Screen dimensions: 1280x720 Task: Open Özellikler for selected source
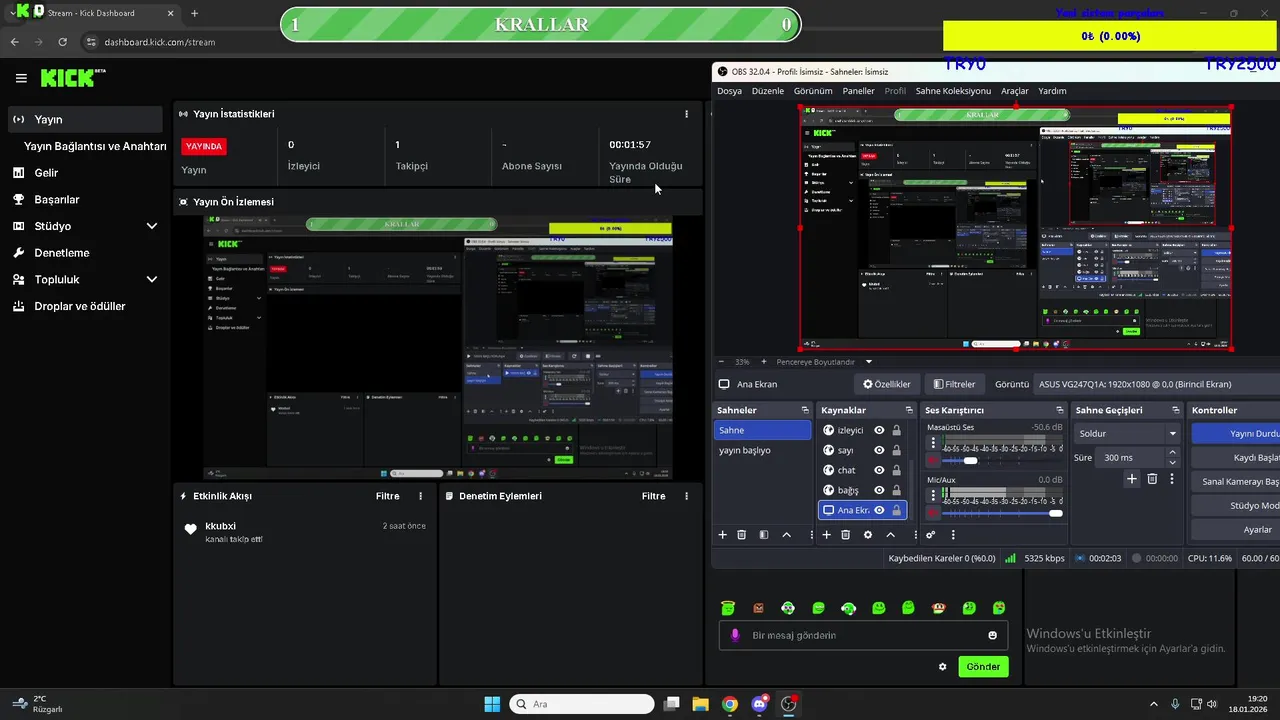coord(887,384)
